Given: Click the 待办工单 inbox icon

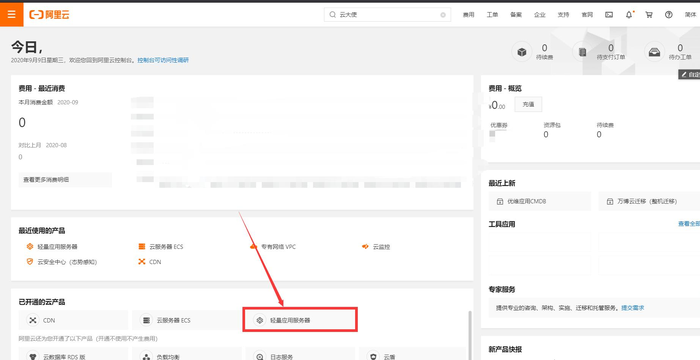Looking at the screenshot, I should [x=654, y=52].
